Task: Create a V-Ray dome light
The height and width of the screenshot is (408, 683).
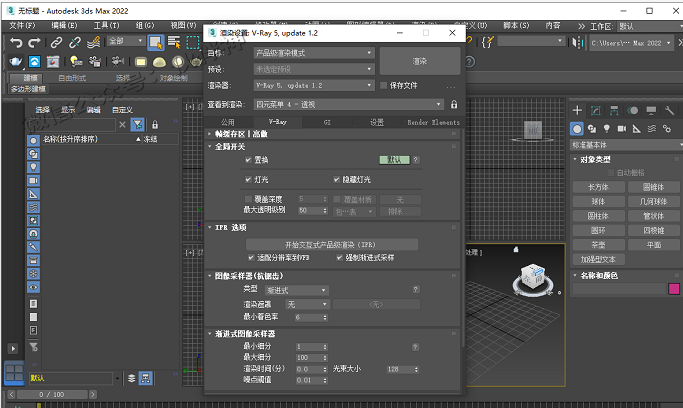Action: (159, 62)
